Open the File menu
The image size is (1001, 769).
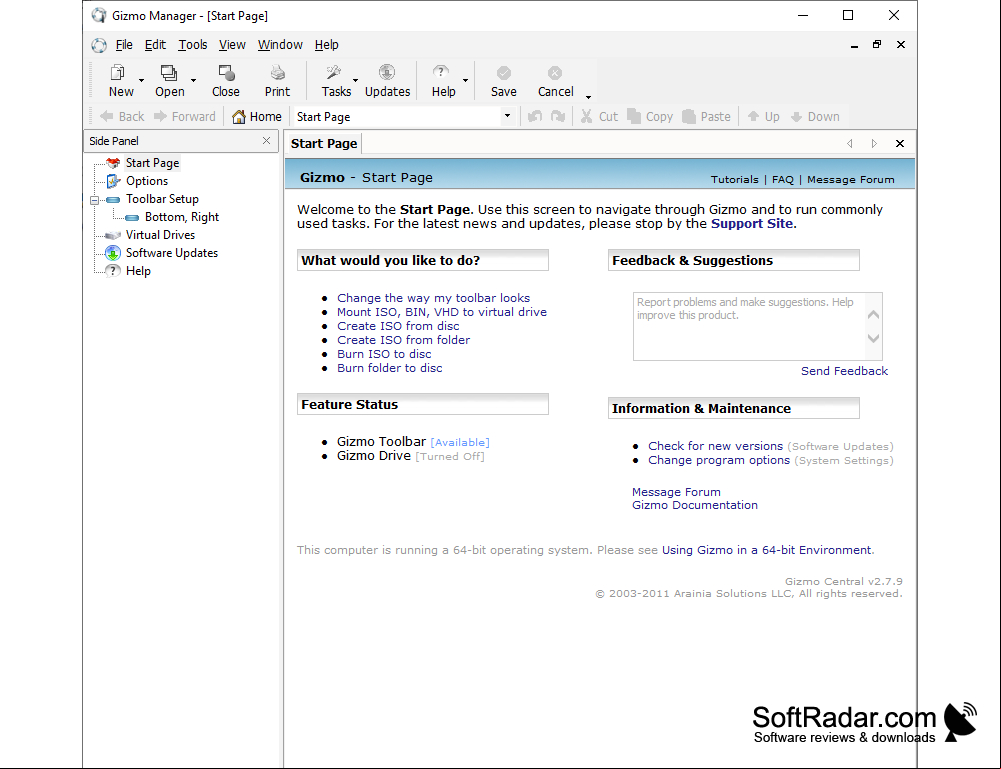pyautogui.click(x=124, y=45)
